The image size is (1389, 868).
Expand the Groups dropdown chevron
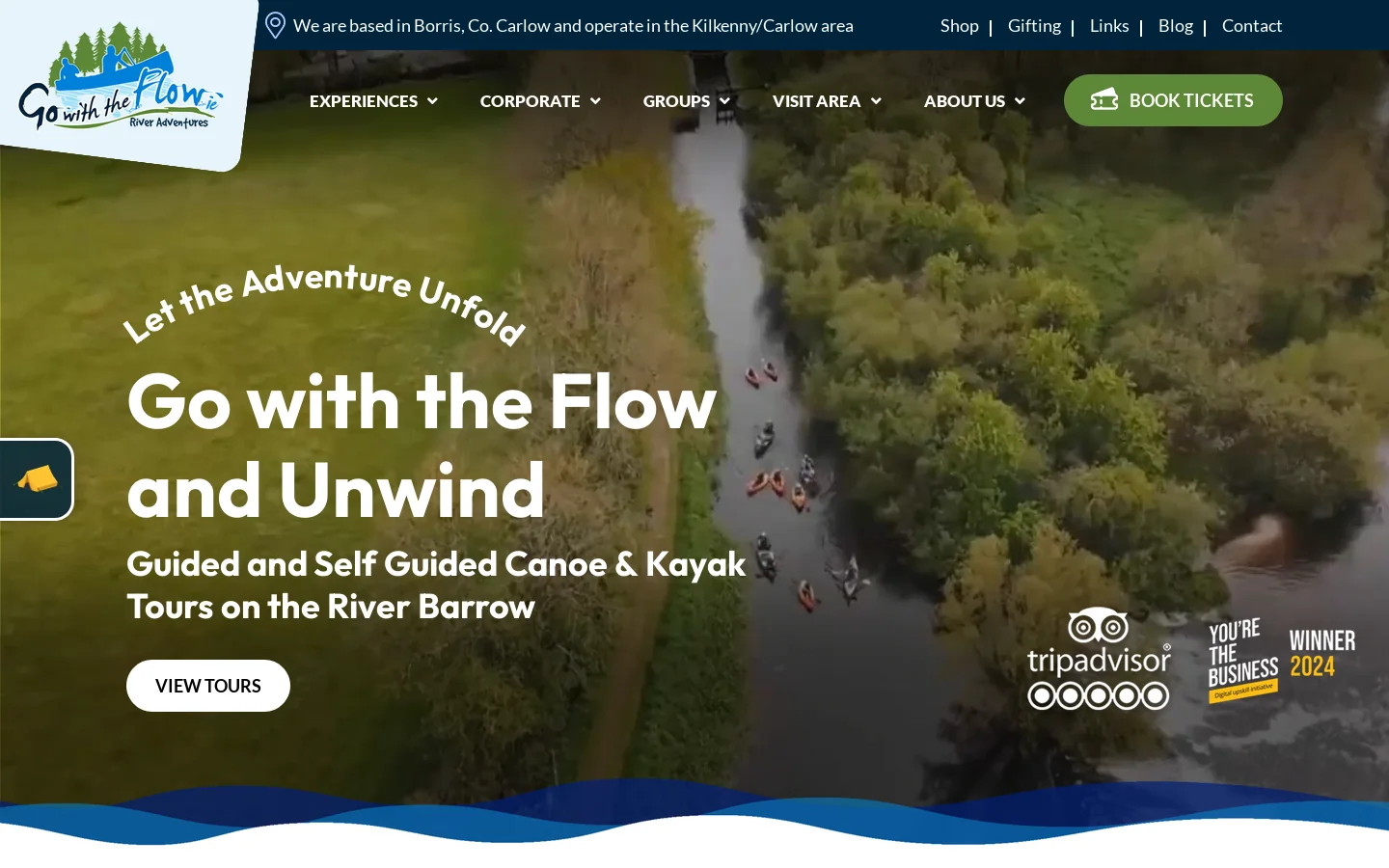coord(724,101)
